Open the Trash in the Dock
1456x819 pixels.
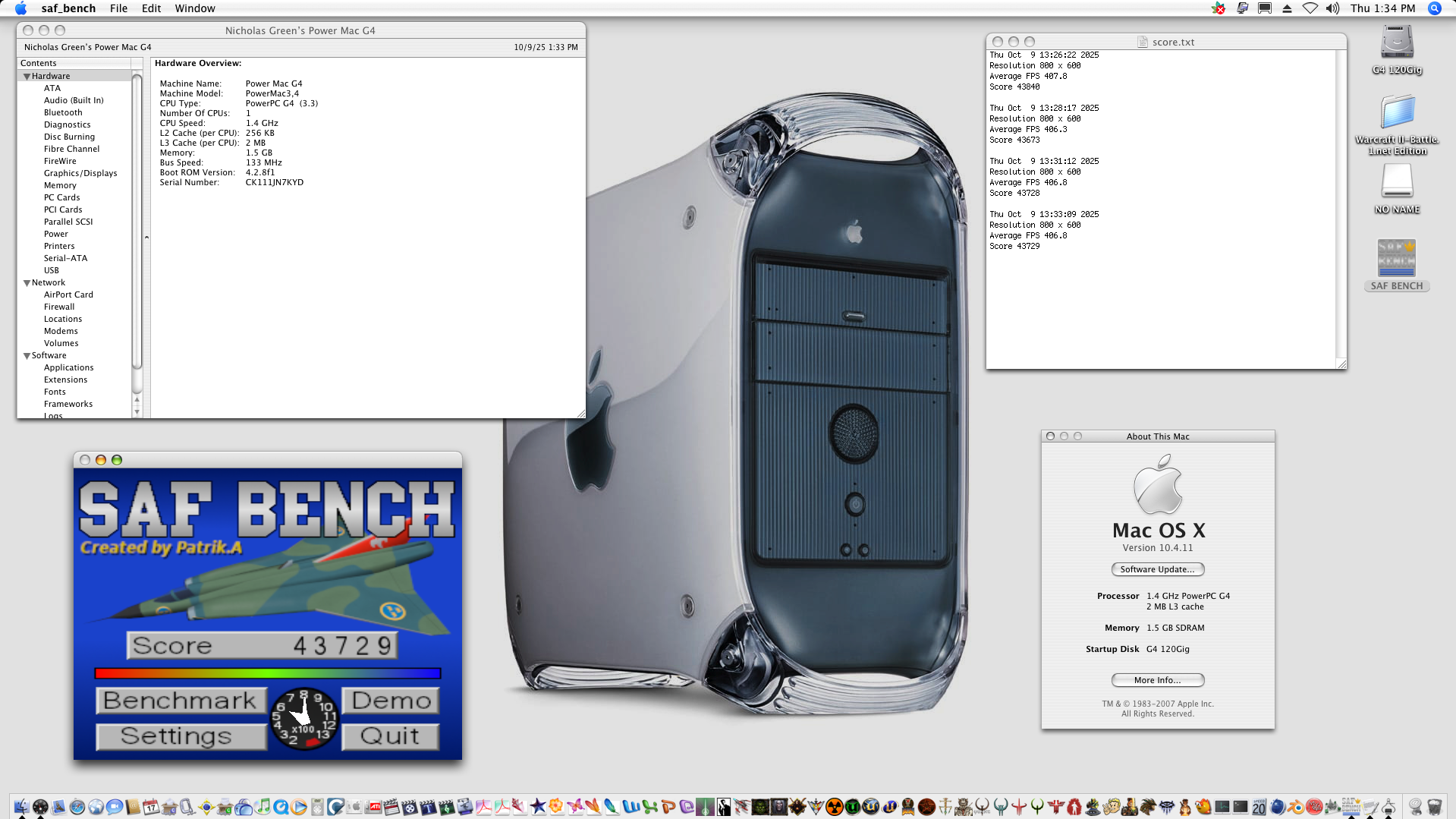[x=1434, y=806]
